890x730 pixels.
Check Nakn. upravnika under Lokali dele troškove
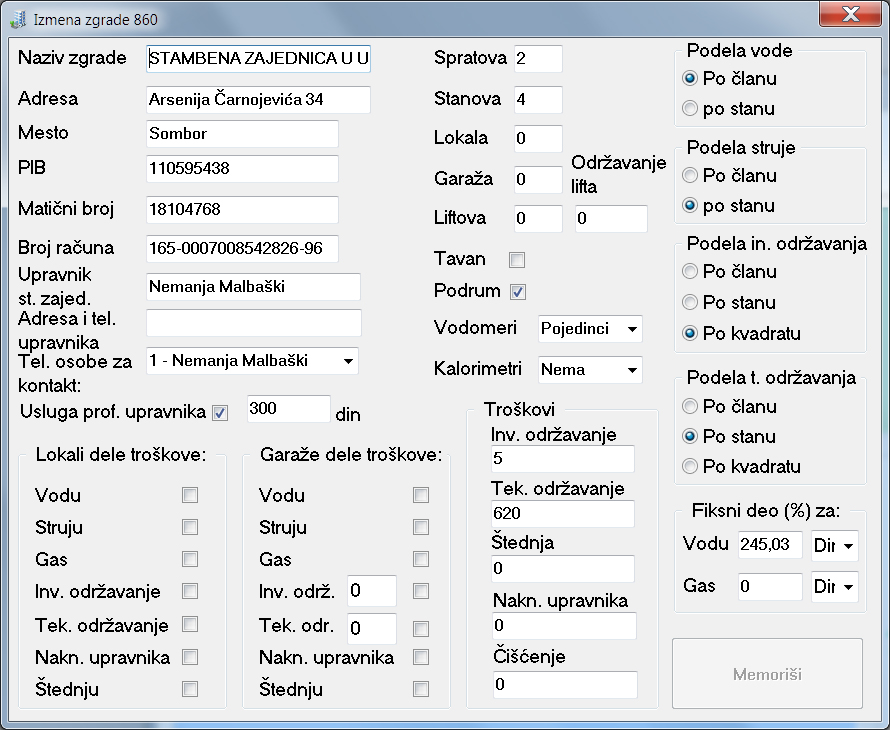(x=190, y=657)
